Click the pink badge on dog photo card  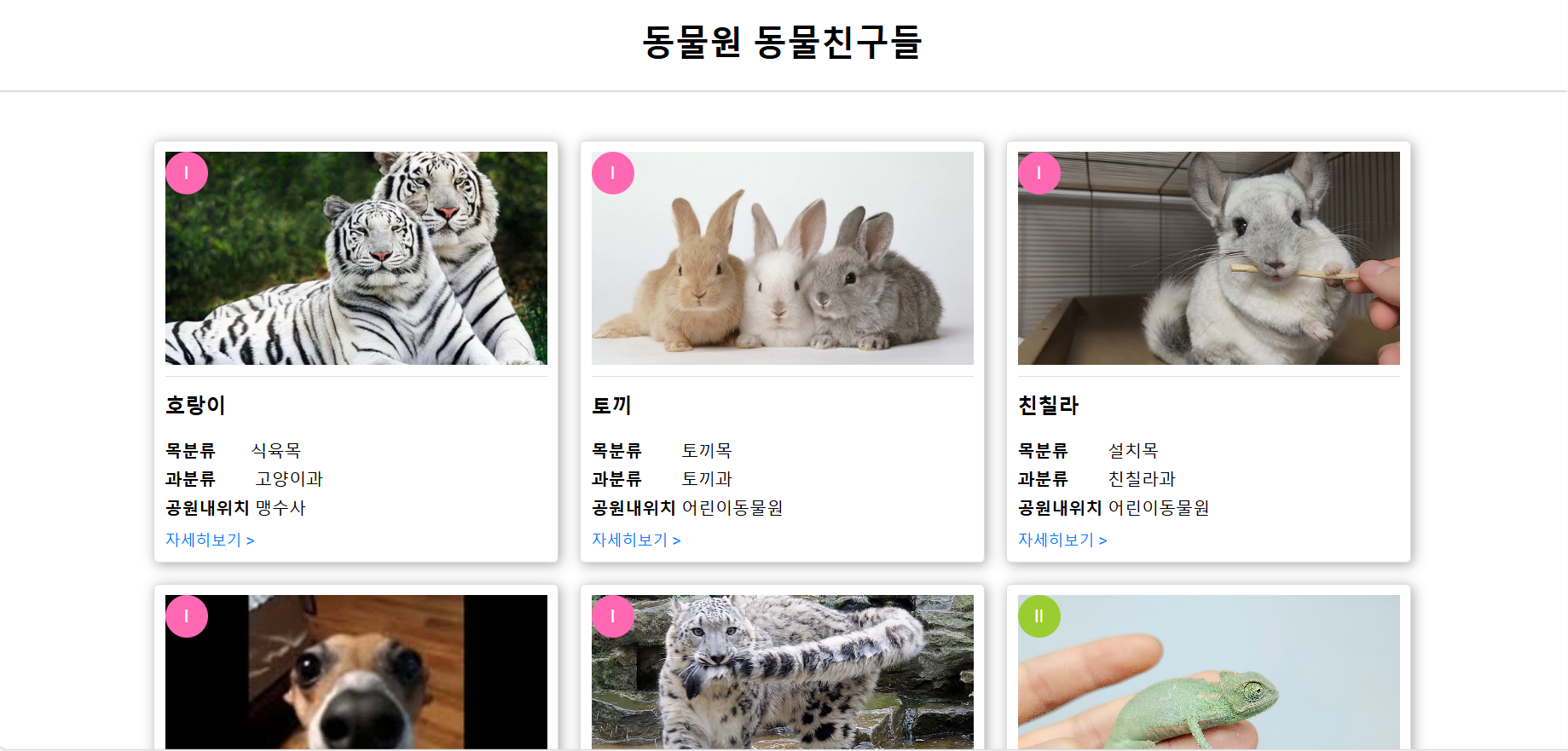point(187,616)
